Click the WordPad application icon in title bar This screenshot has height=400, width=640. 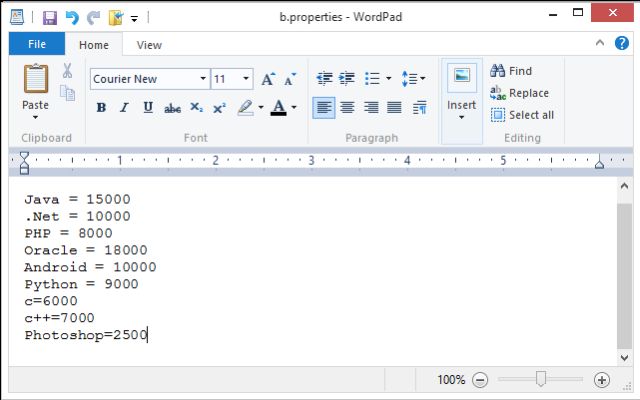coord(17,17)
